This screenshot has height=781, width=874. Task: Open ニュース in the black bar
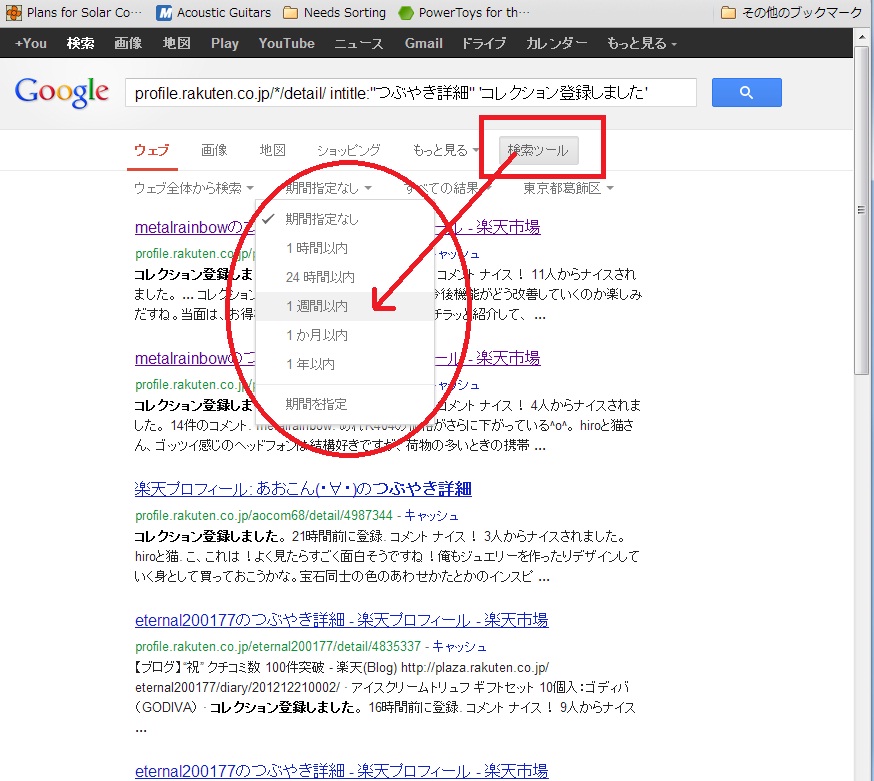point(359,43)
